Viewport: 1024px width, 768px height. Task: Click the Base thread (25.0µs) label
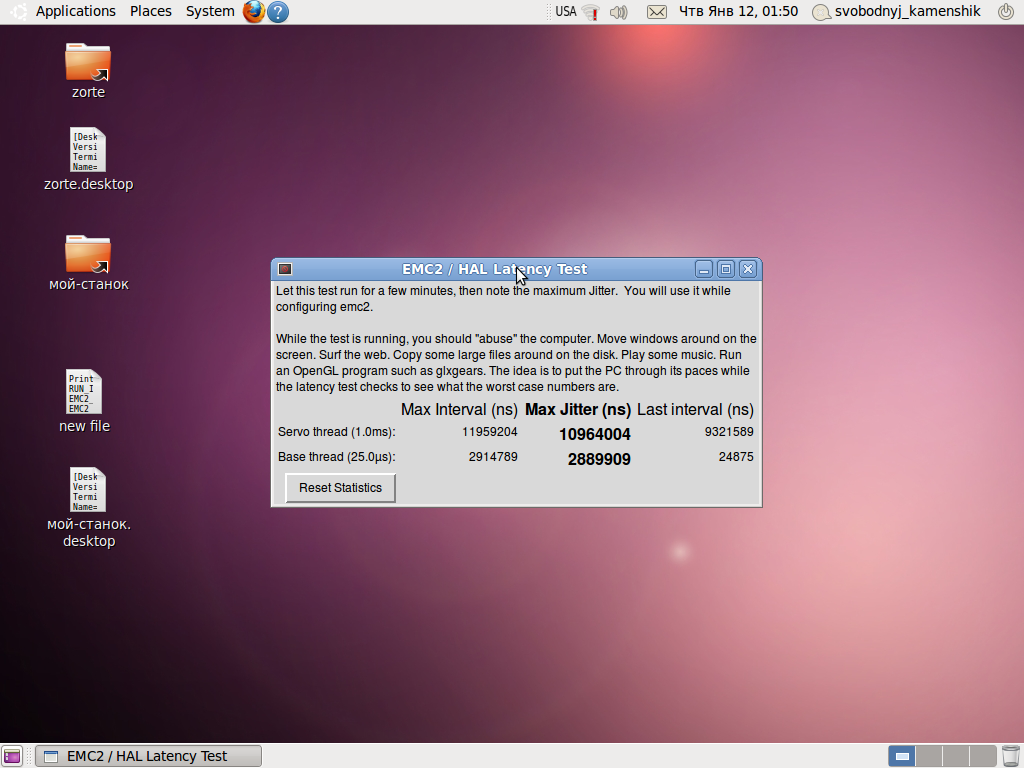[x=336, y=456]
